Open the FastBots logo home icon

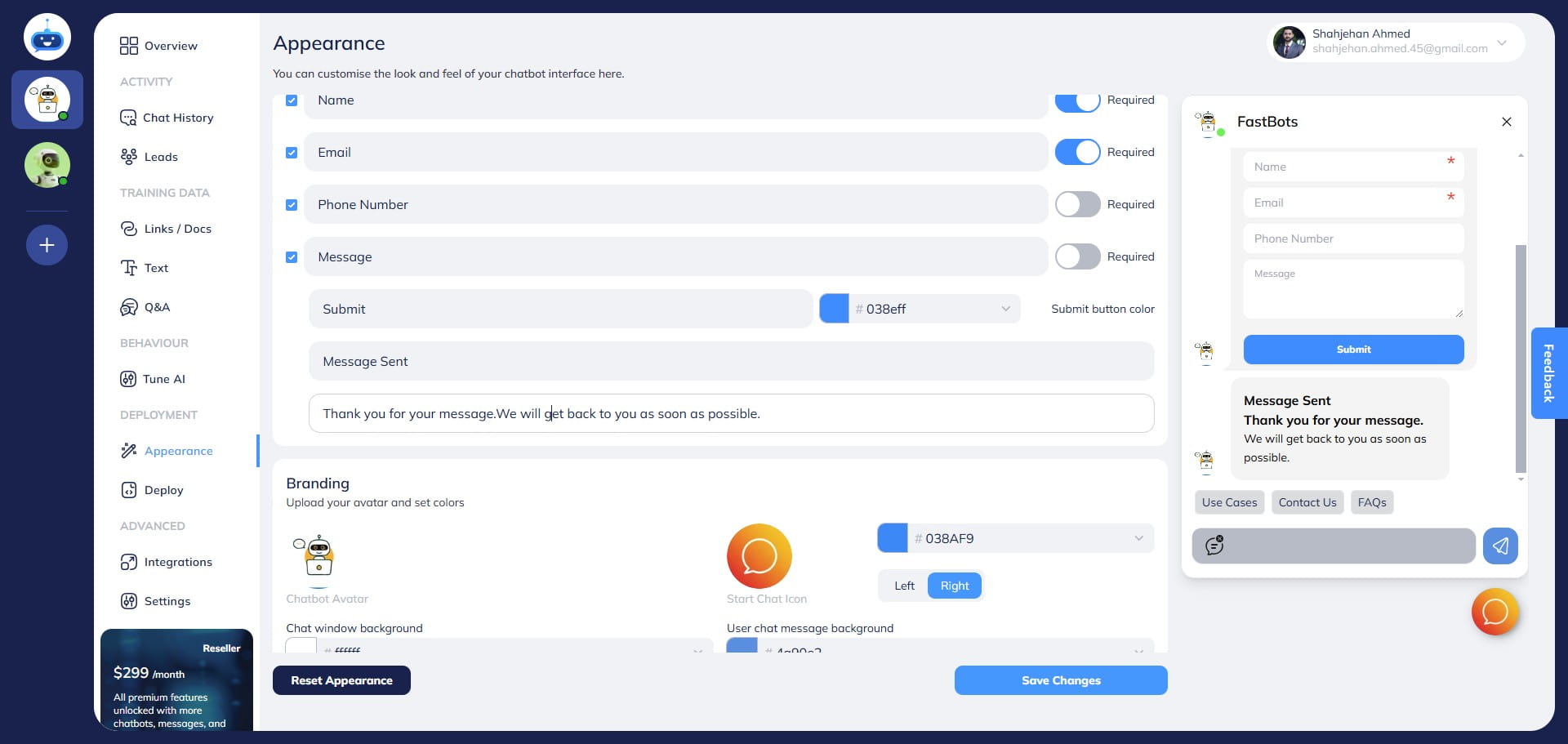47,38
